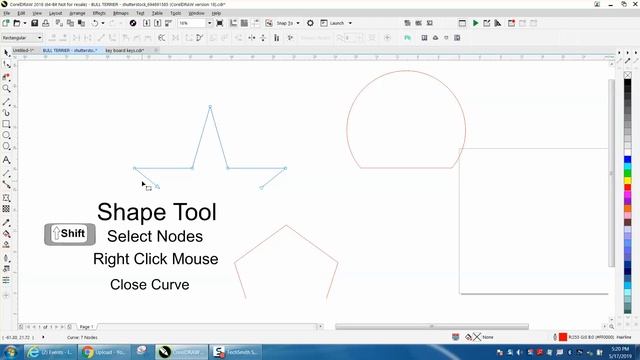640x360 pixels.
Task: Click the Undo arrow icon
Action: 95,23
